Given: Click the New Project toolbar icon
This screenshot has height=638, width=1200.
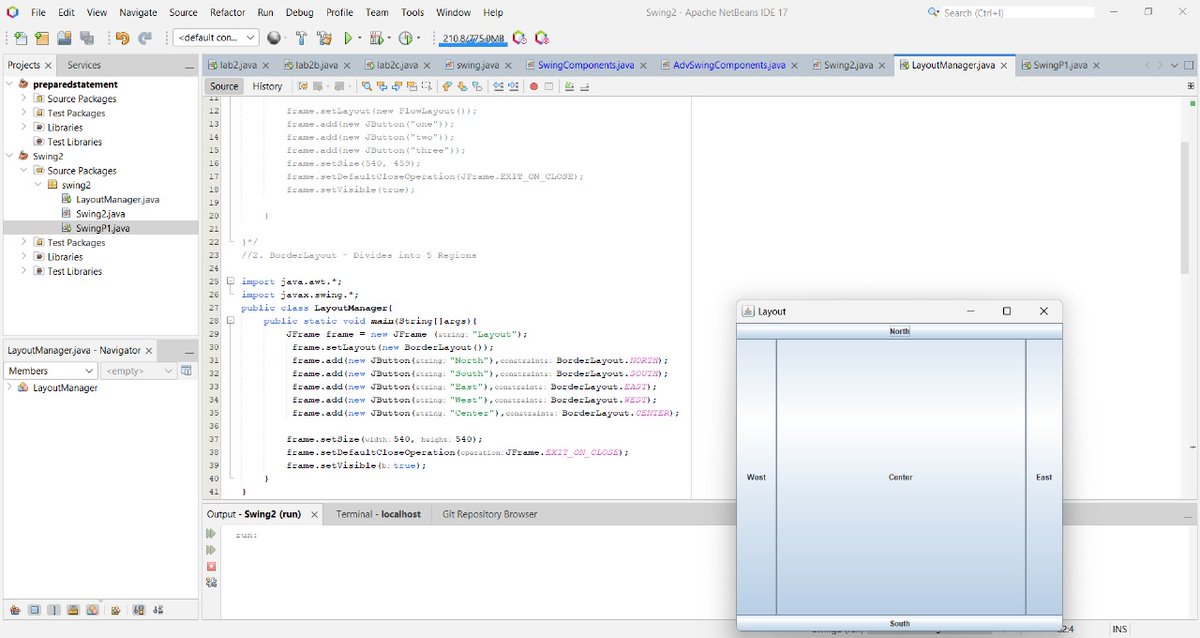Looking at the screenshot, I should 42,38.
